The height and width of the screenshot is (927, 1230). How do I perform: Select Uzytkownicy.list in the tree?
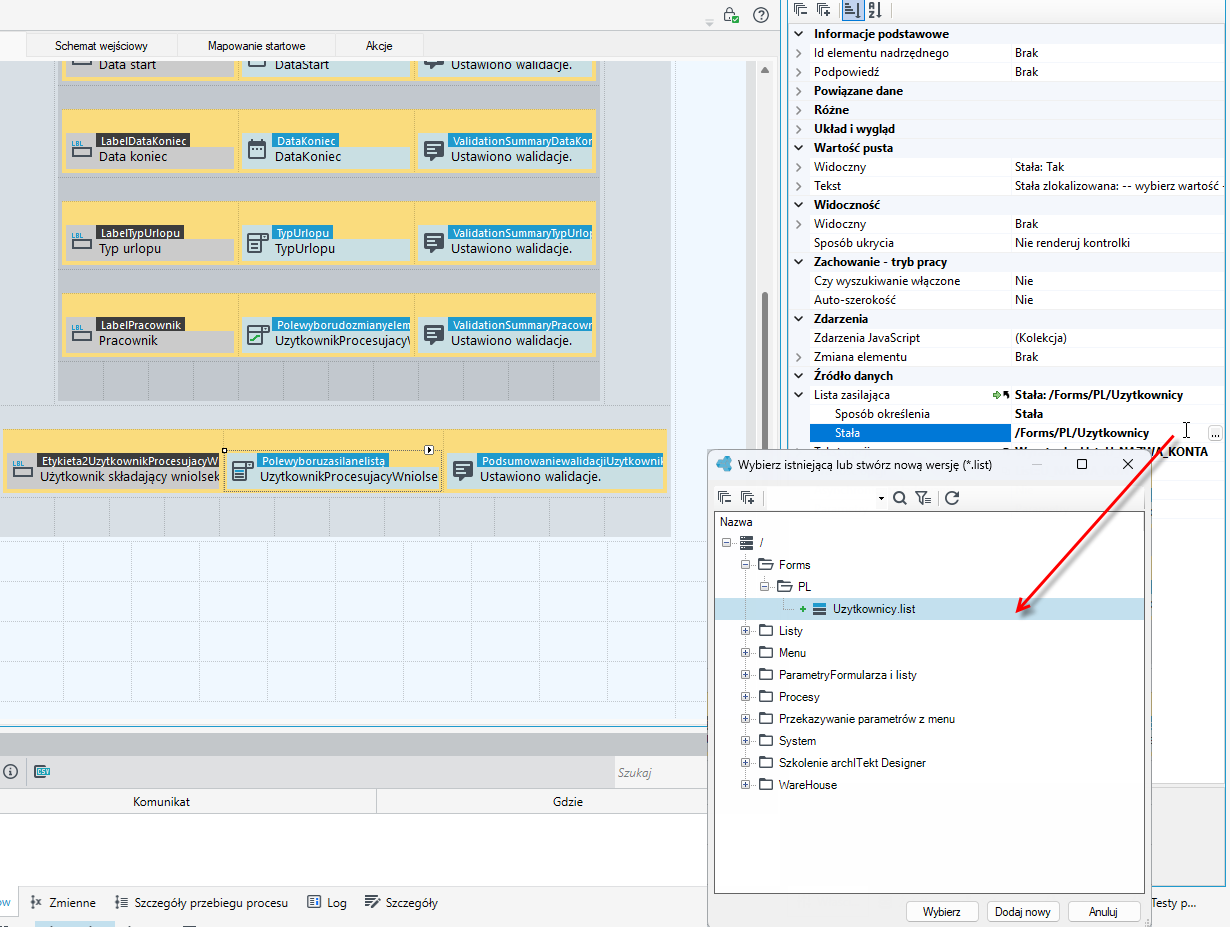874,609
